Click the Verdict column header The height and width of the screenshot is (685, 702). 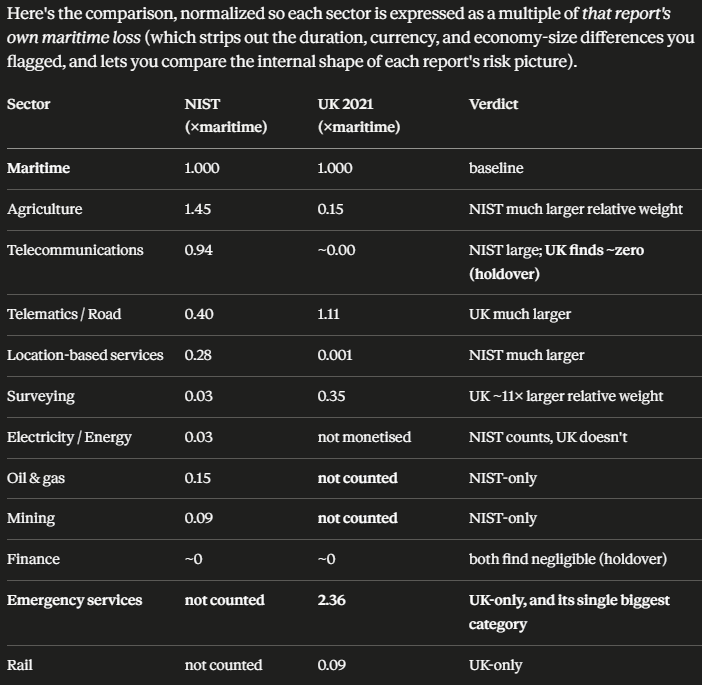pos(493,104)
